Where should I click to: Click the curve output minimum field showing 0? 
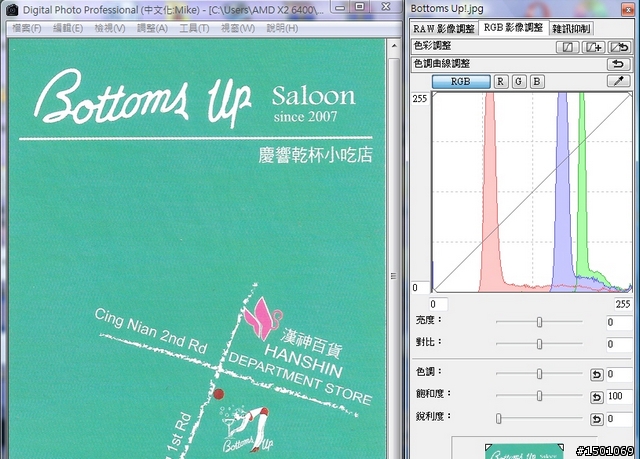tap(420, 288)
